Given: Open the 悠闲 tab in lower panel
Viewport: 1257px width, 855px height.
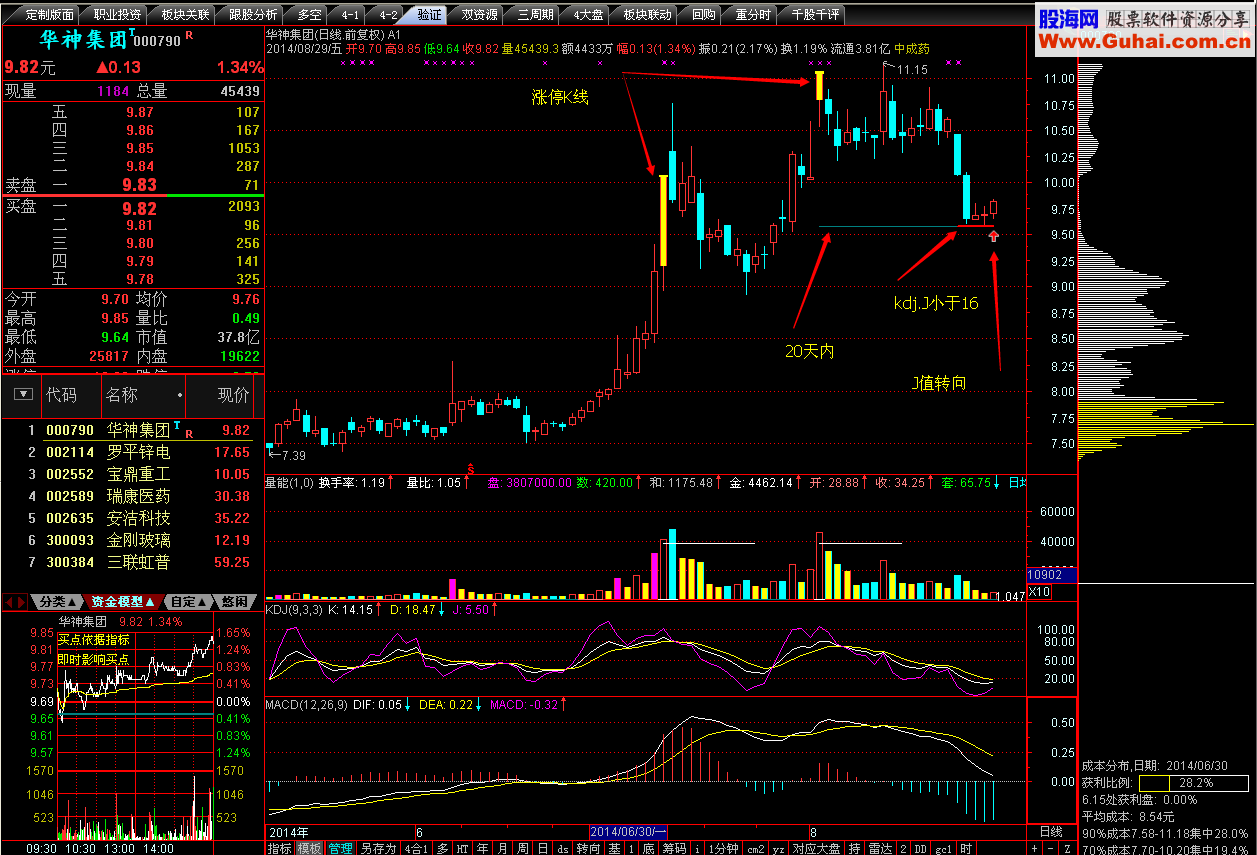Looking at the screenshot, I should pyautogui.click(x=234, y=602).
